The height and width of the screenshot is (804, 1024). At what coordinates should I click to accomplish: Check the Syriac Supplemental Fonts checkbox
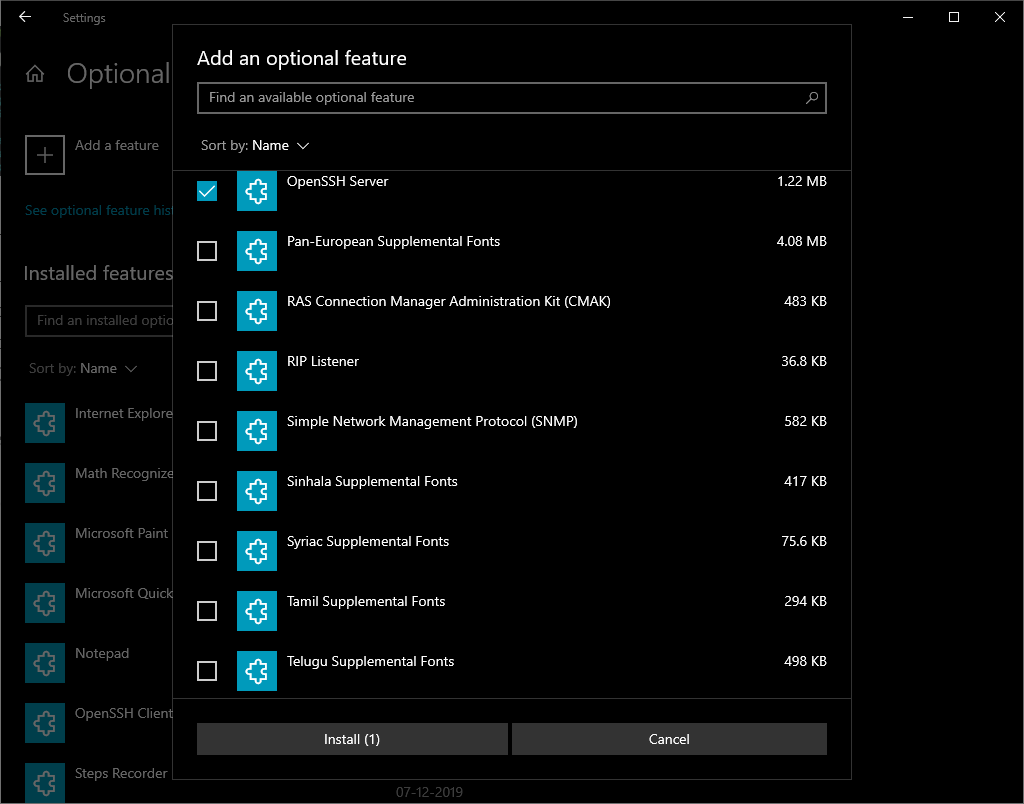tap(207, 551)
